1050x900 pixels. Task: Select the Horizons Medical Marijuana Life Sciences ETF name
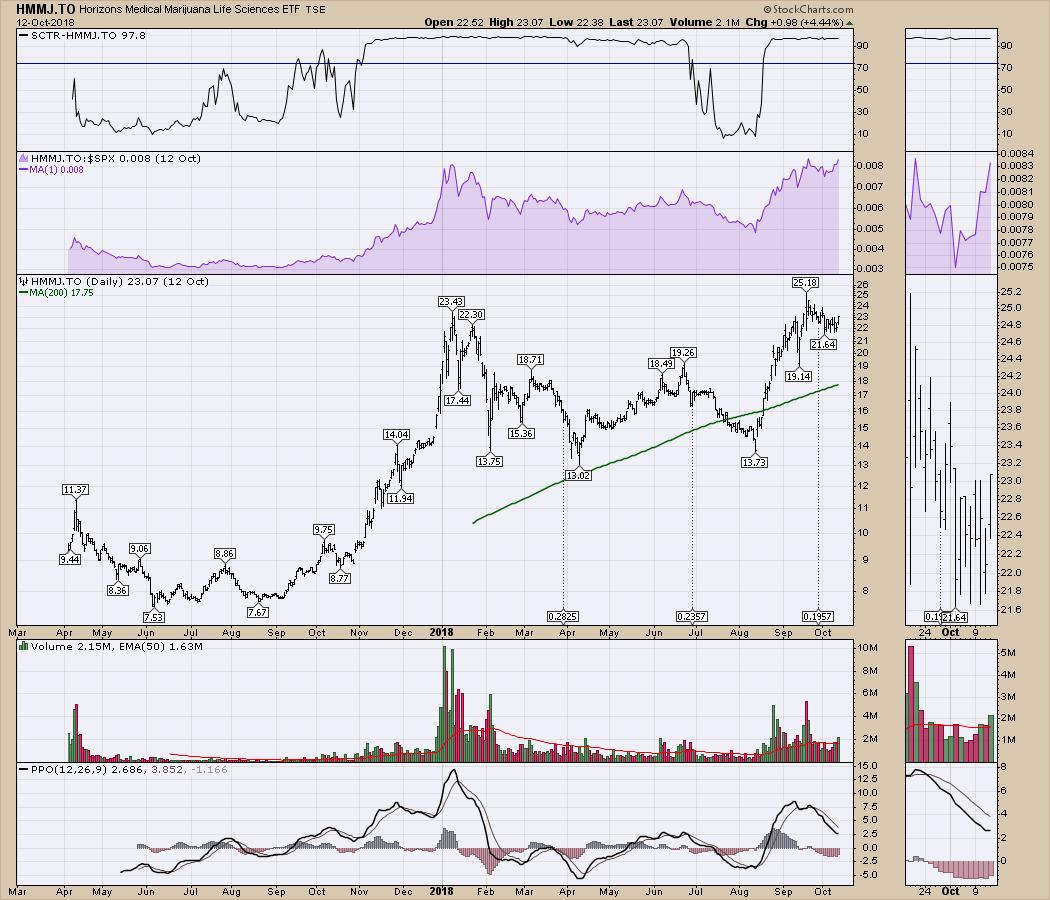[190, 9]
